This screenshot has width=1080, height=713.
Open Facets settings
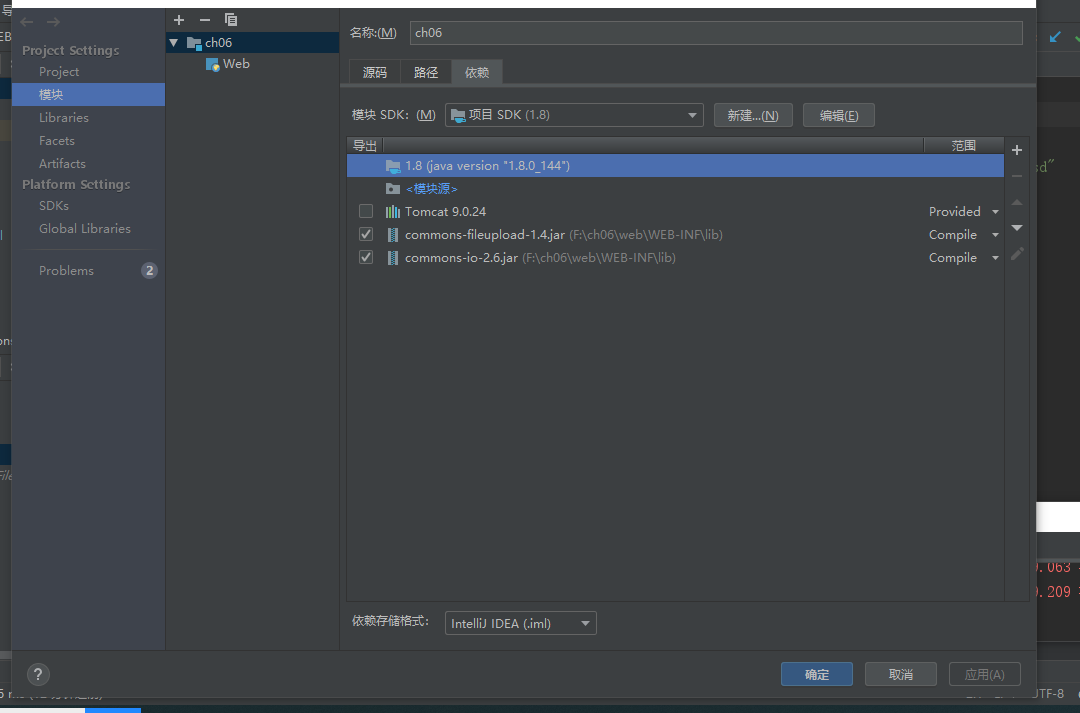point(56,141)
